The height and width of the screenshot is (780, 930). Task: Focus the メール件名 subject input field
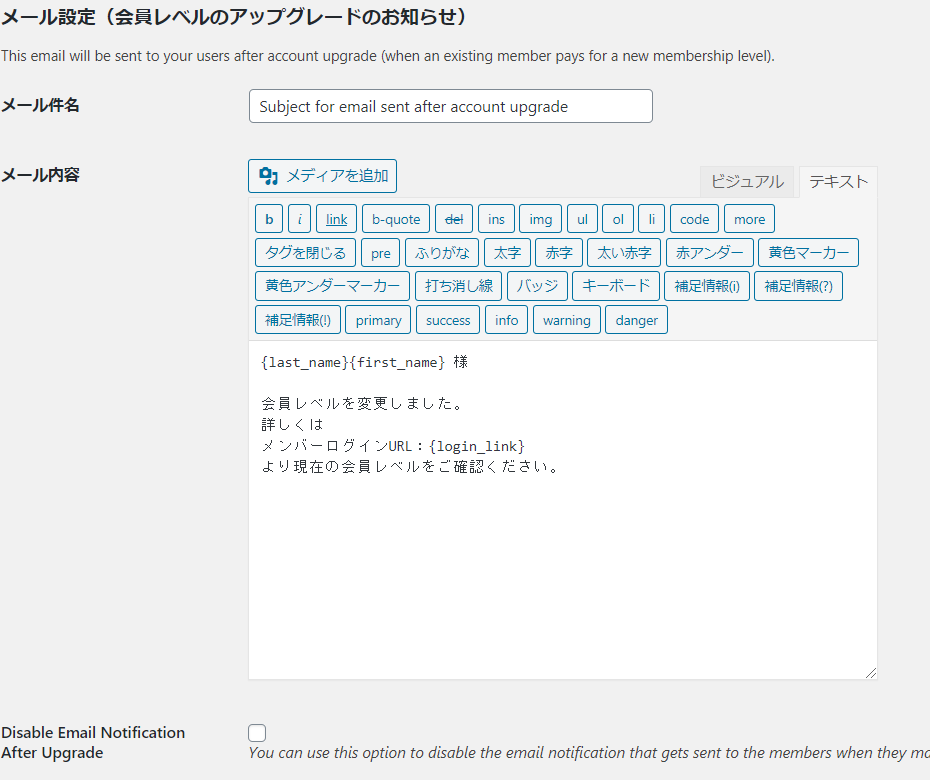click(x=451, y=106)
